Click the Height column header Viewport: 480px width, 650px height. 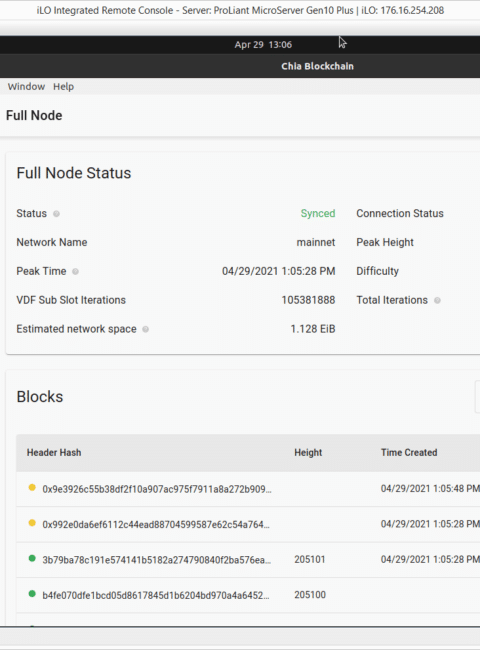click(x=308, y=453)
